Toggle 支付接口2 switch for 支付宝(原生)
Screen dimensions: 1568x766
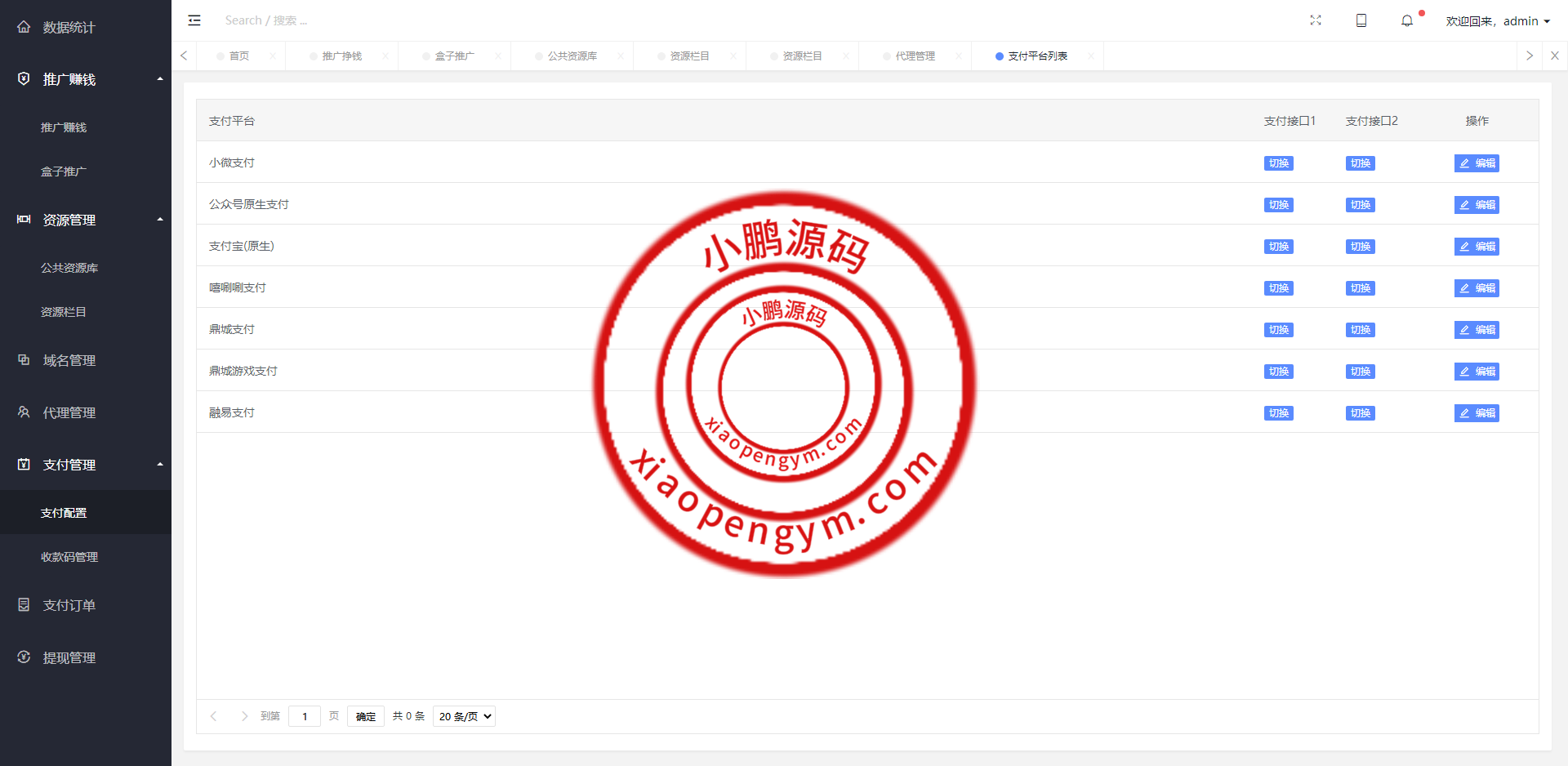1360,247
